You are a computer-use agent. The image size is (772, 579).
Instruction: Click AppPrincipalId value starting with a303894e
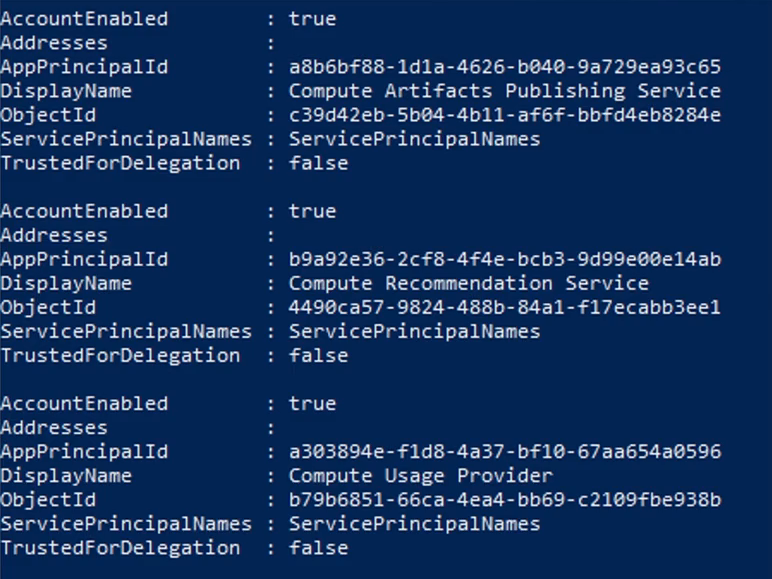click(504, 452)
